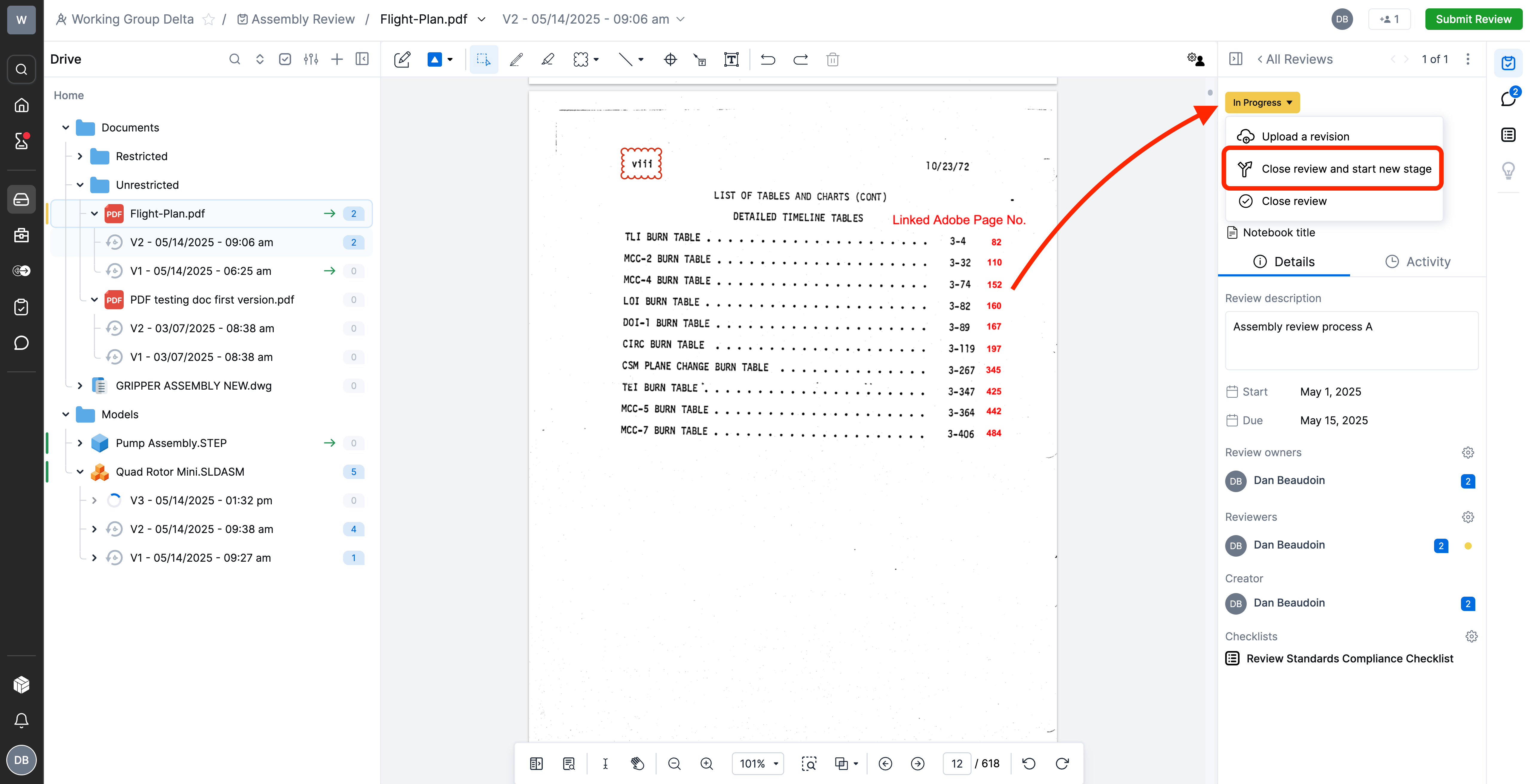Image resolution: width=1530 pixels, height=784 pixels.
Task: Select the highlighter tool
Action: (x=548, y=59)
